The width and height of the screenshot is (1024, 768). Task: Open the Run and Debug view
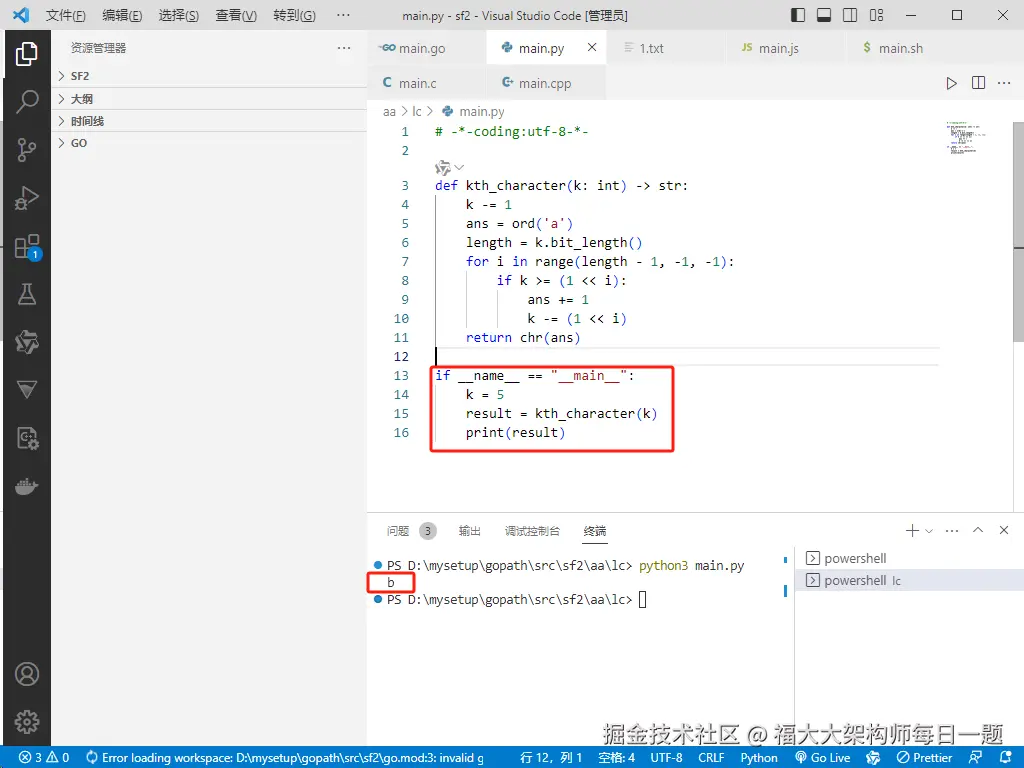[x=27, y=198]
